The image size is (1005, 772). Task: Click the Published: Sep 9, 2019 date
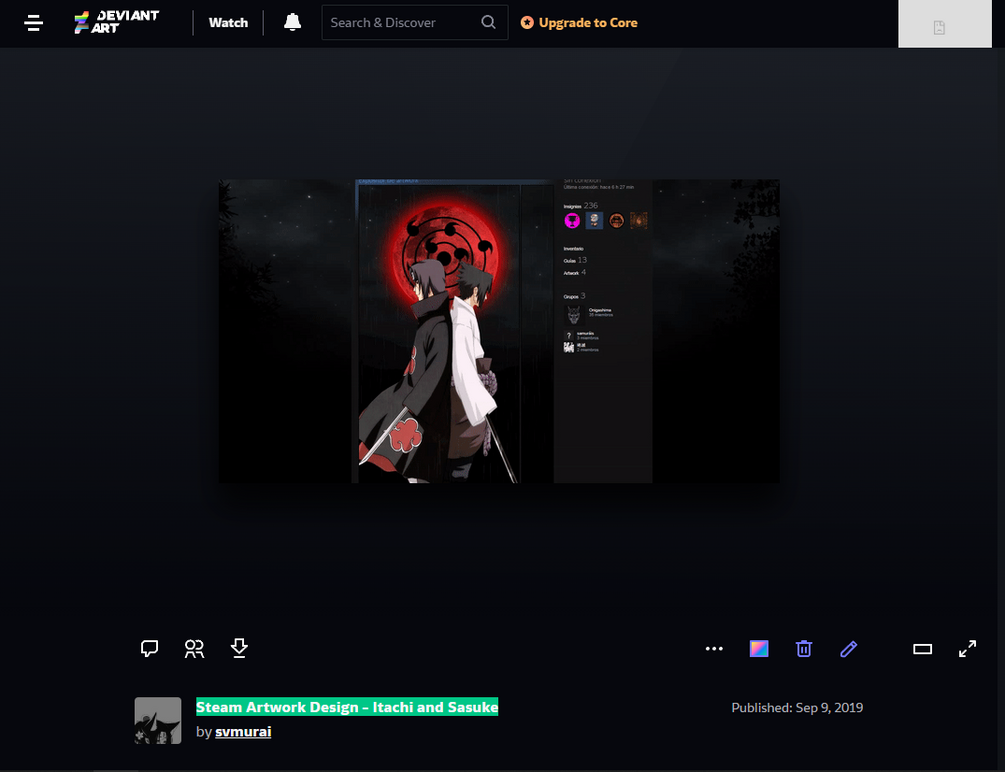(797, 708)
